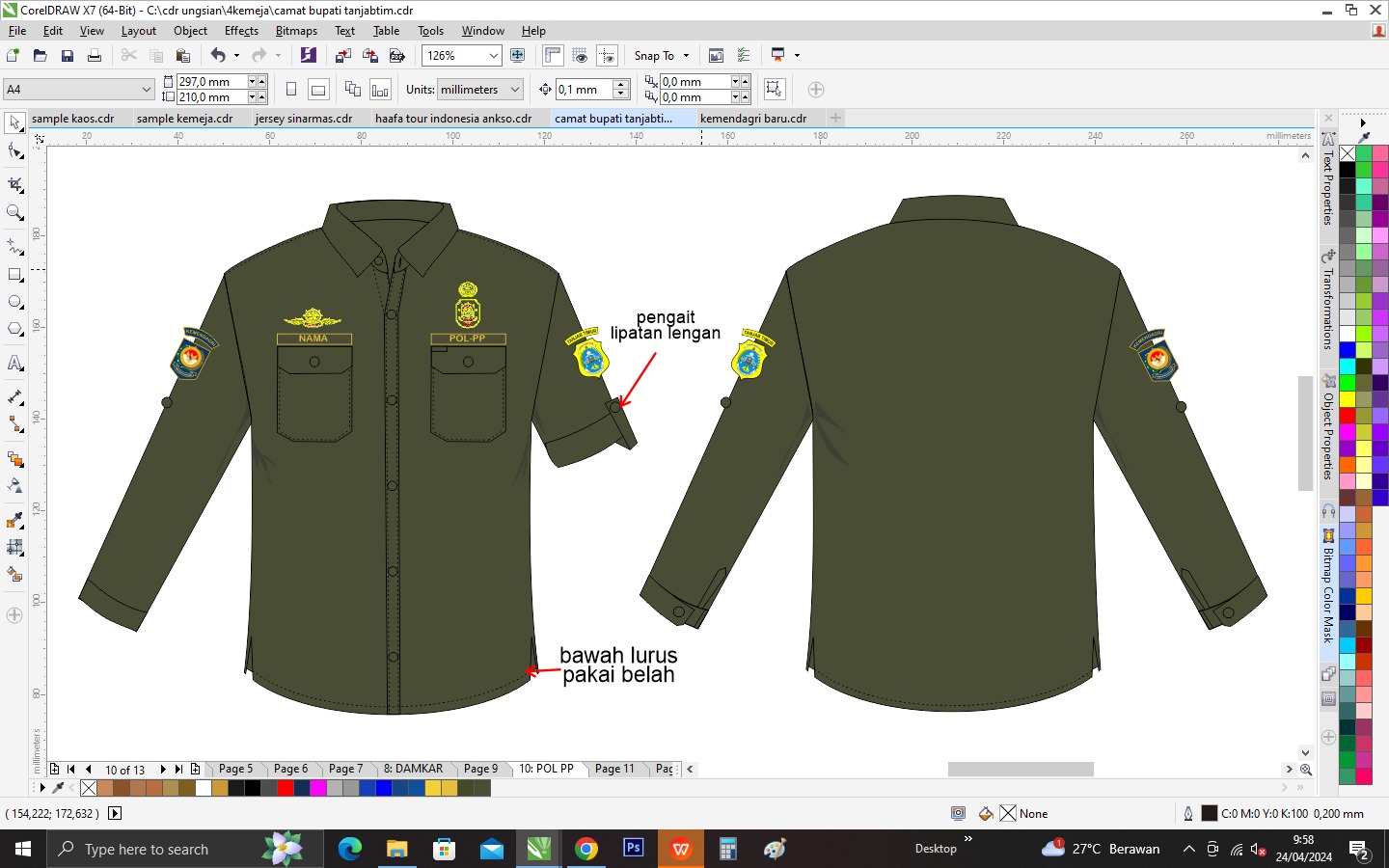Click the Import icon in toolbar
1389x868 pixels.
pyautogui.click(x=343, y=56)
